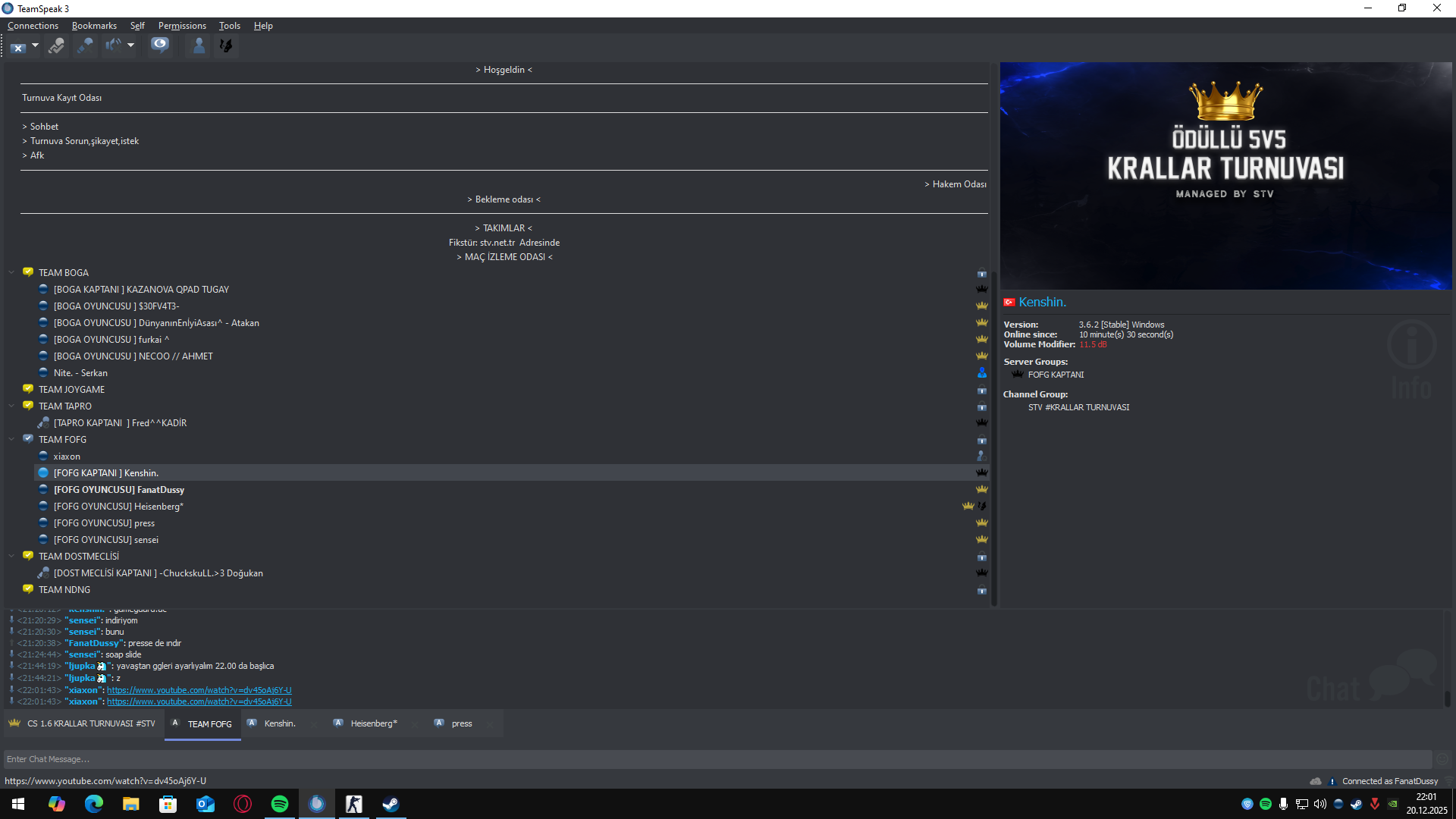Open Spotify from the taskbar
The height and width of the screenshot is (819, 1456).
pyautogui.click(x=280, y=804)
